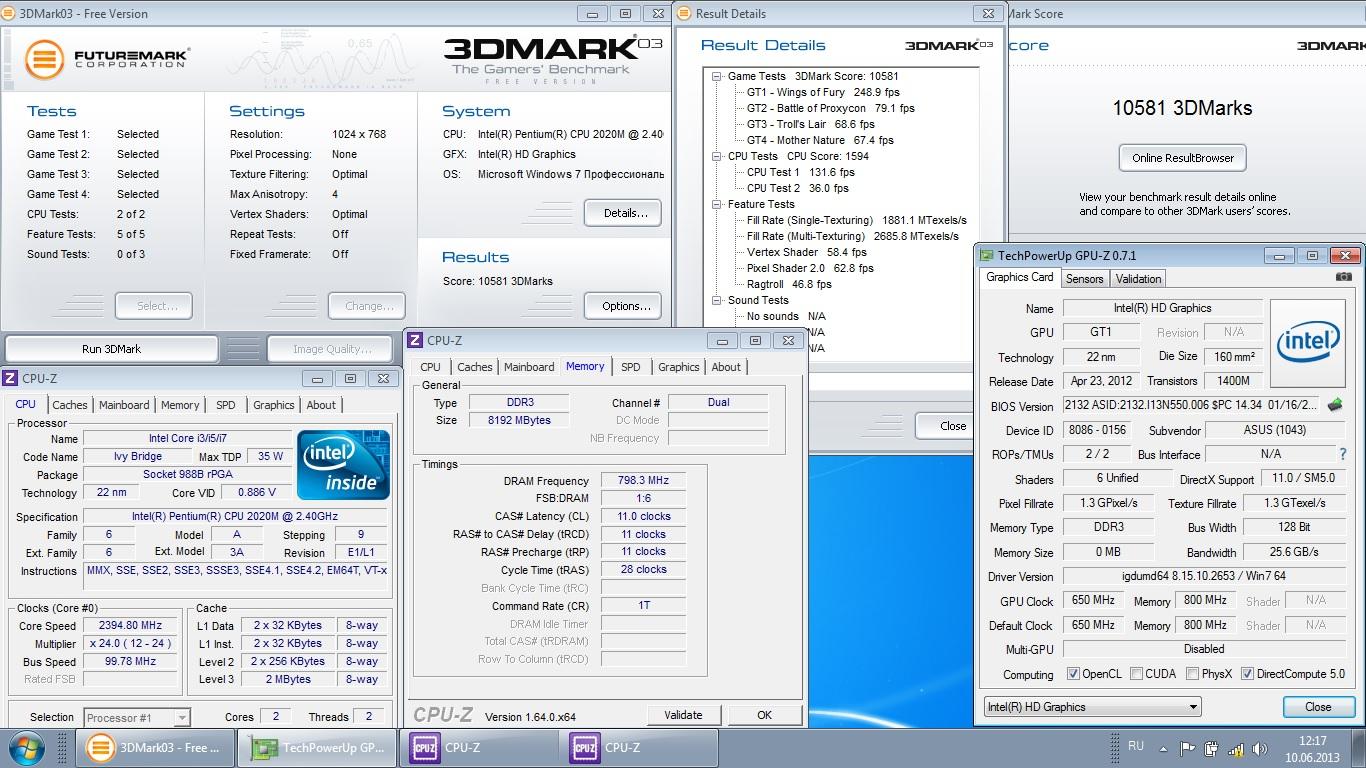The width and height of the screenshot is (1366, 768).
Task: Open system Details... button
Action: [x=625, y=213]
